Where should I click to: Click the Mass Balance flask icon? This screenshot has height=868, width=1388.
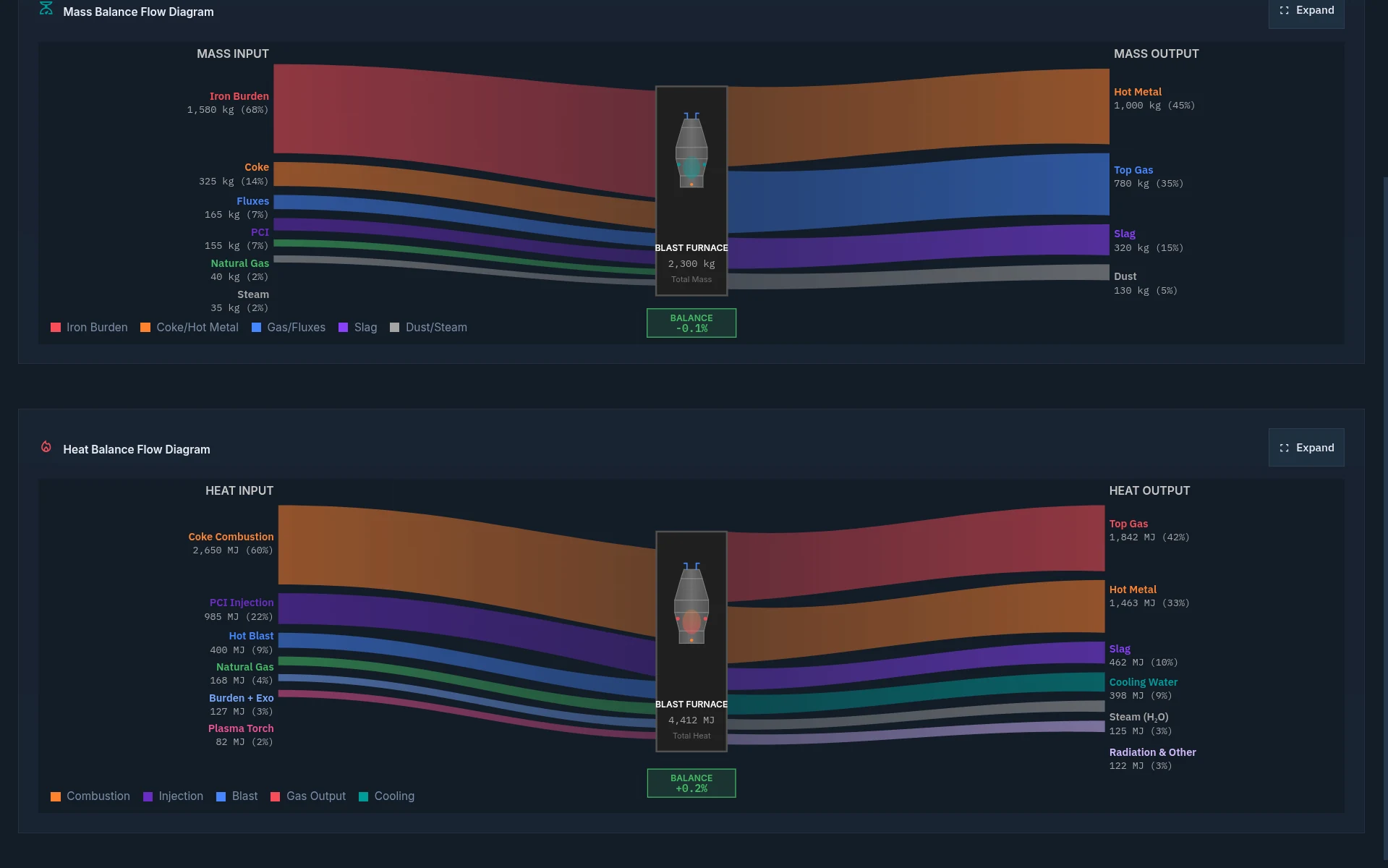(46, 9)
